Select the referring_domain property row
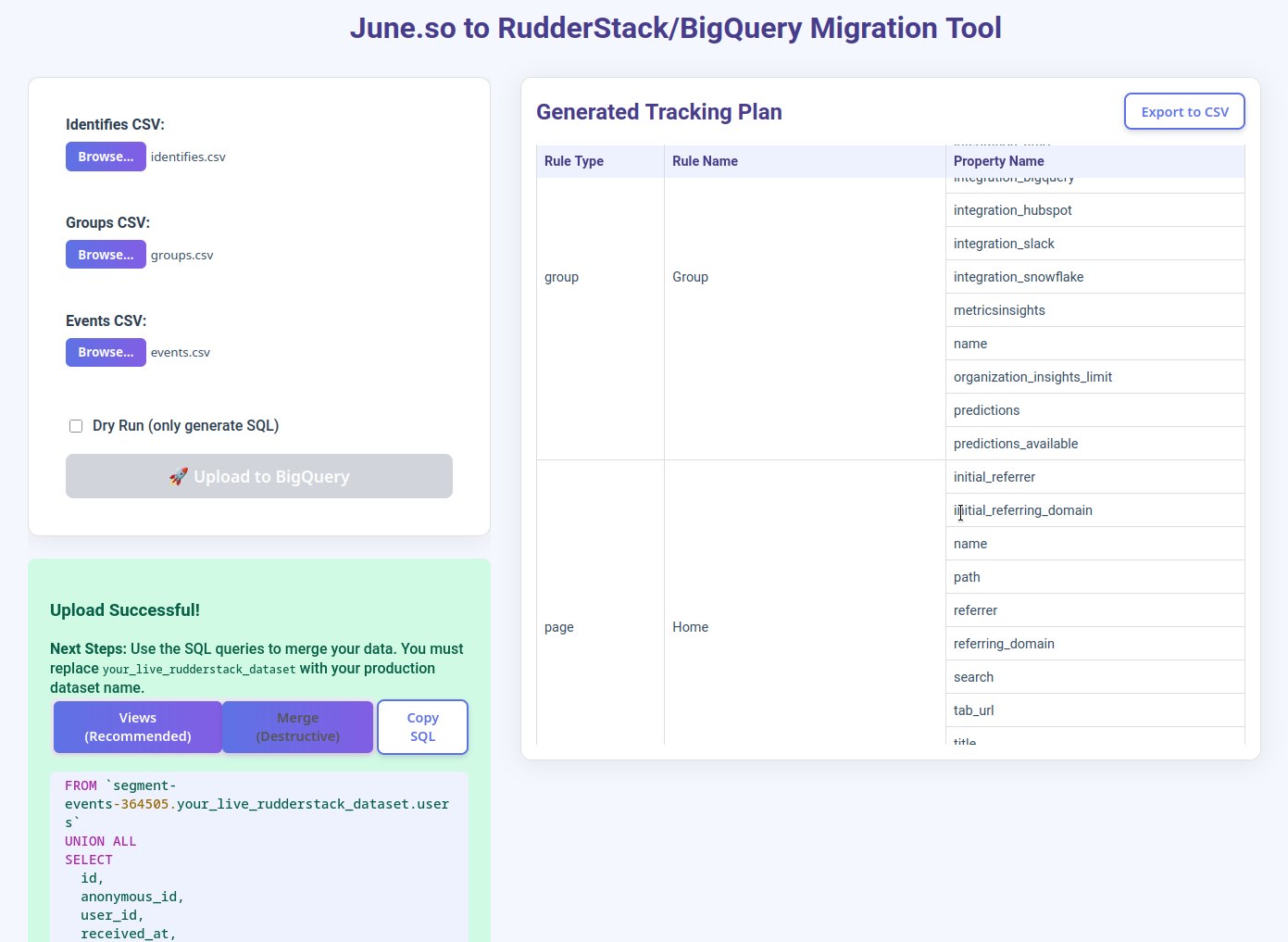The image size is (1288, 942). 1095,644
